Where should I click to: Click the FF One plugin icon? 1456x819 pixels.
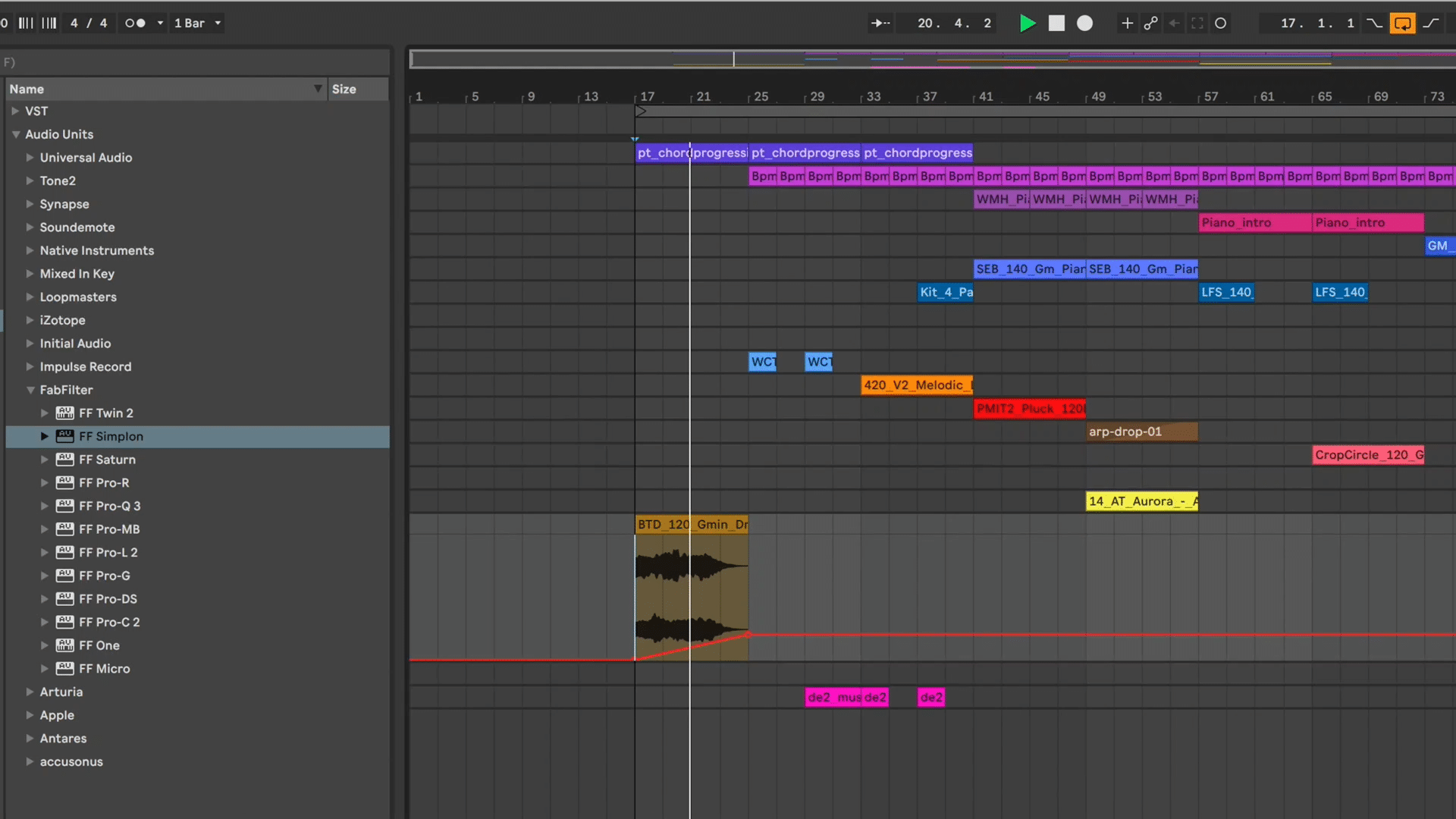[65, 646]
